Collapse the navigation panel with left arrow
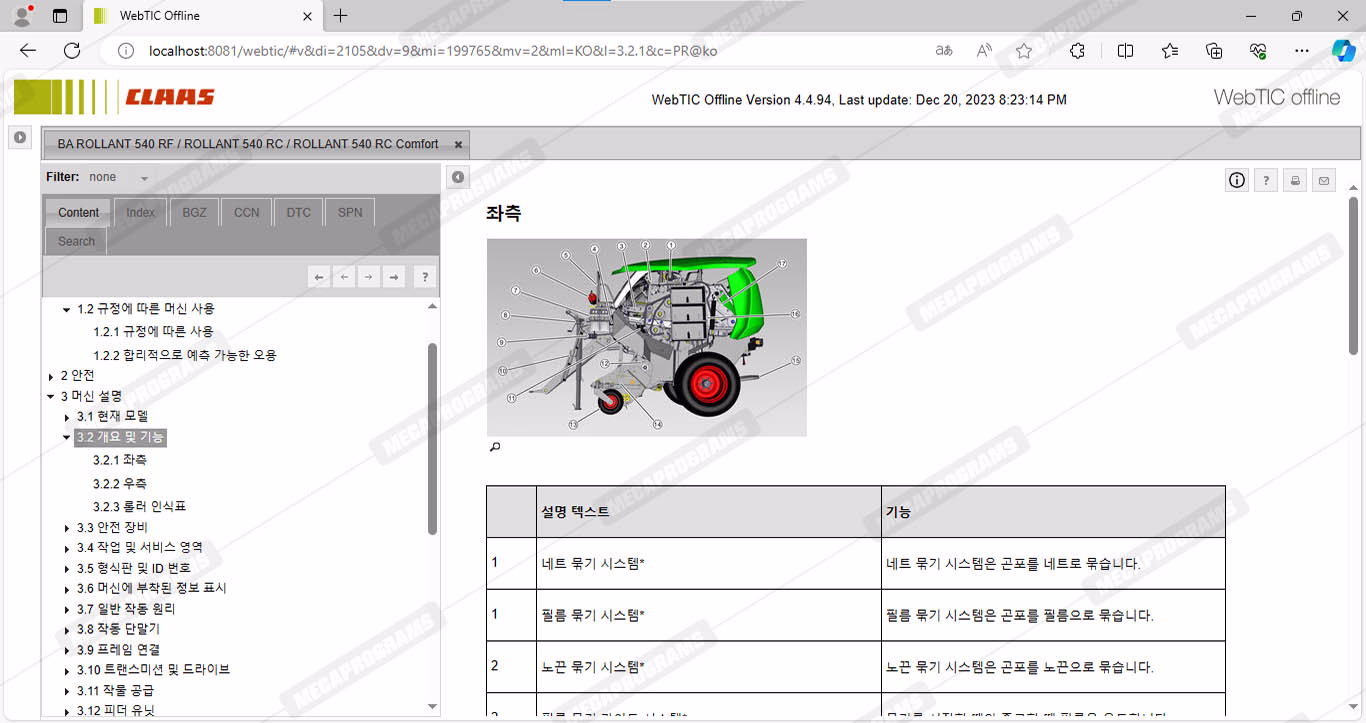 [457, 177]
